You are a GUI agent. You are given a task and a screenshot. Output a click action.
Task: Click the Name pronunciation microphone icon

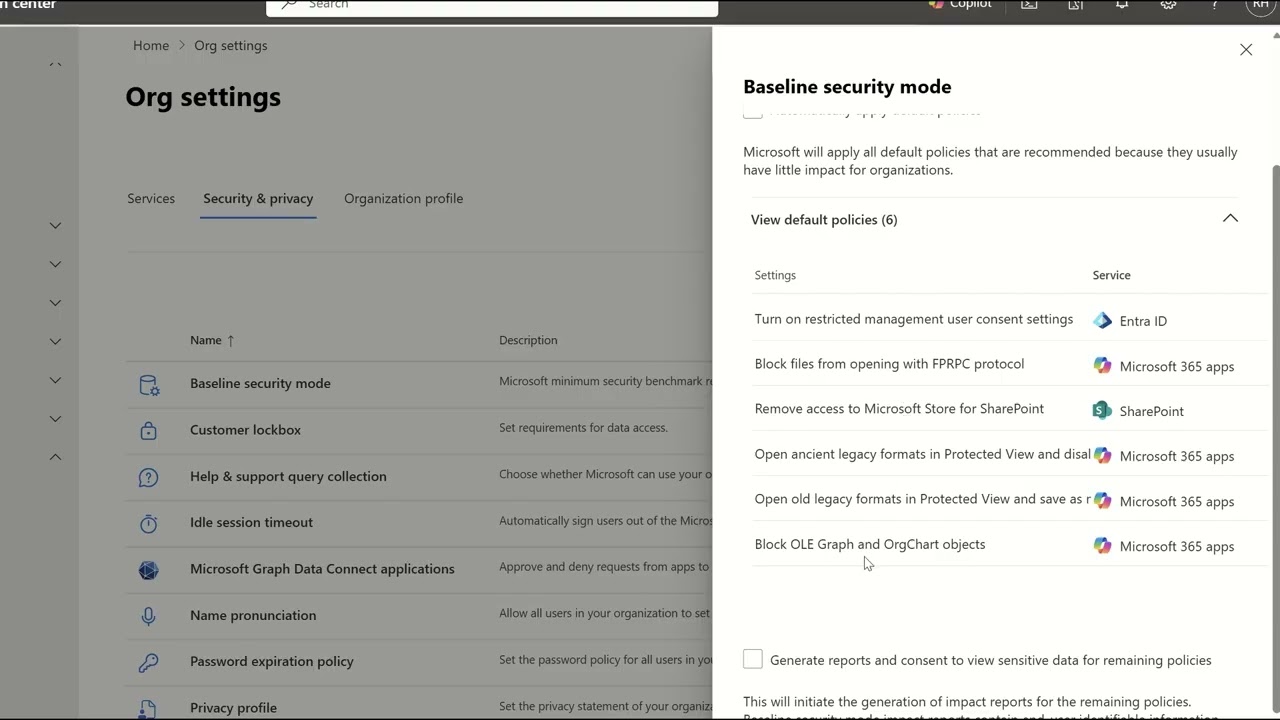pos(148,616)
